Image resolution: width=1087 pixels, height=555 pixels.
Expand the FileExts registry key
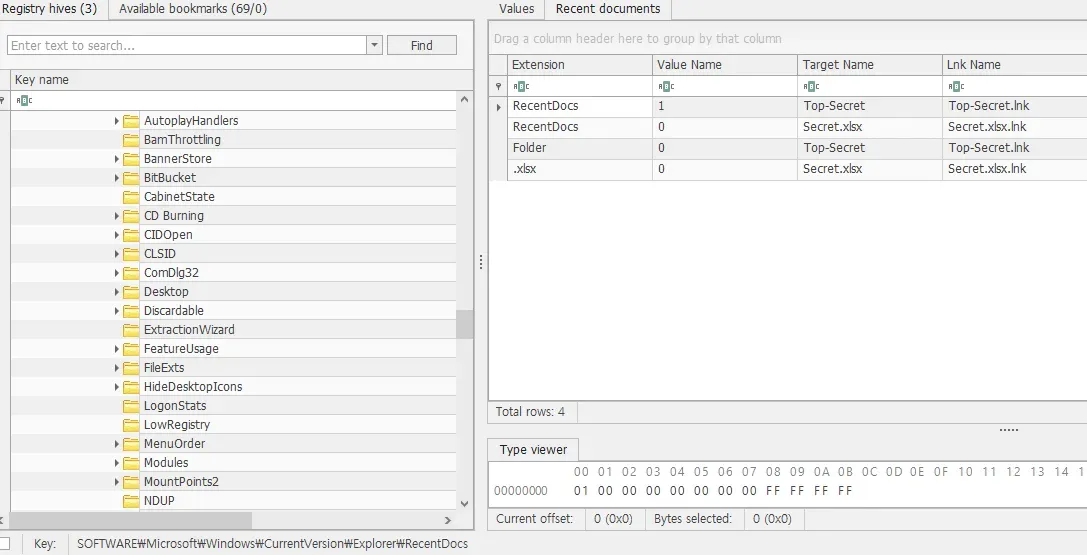tap(117, 368)
